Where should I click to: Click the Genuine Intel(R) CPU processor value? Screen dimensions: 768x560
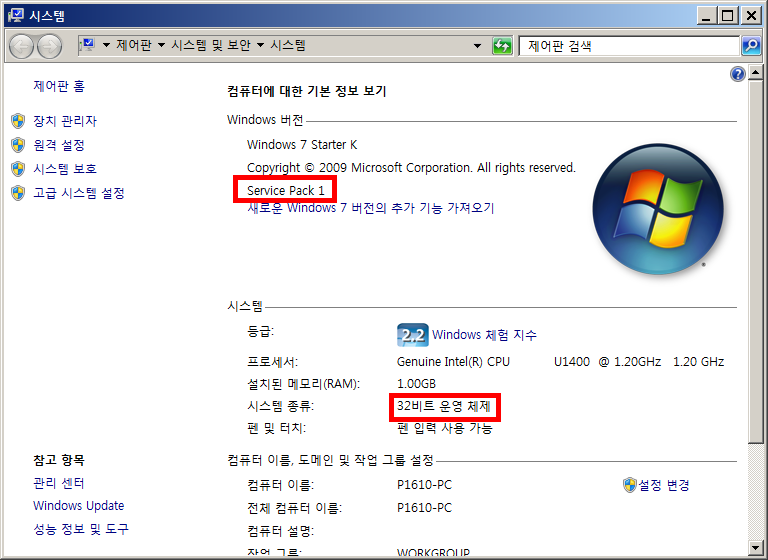453,362
